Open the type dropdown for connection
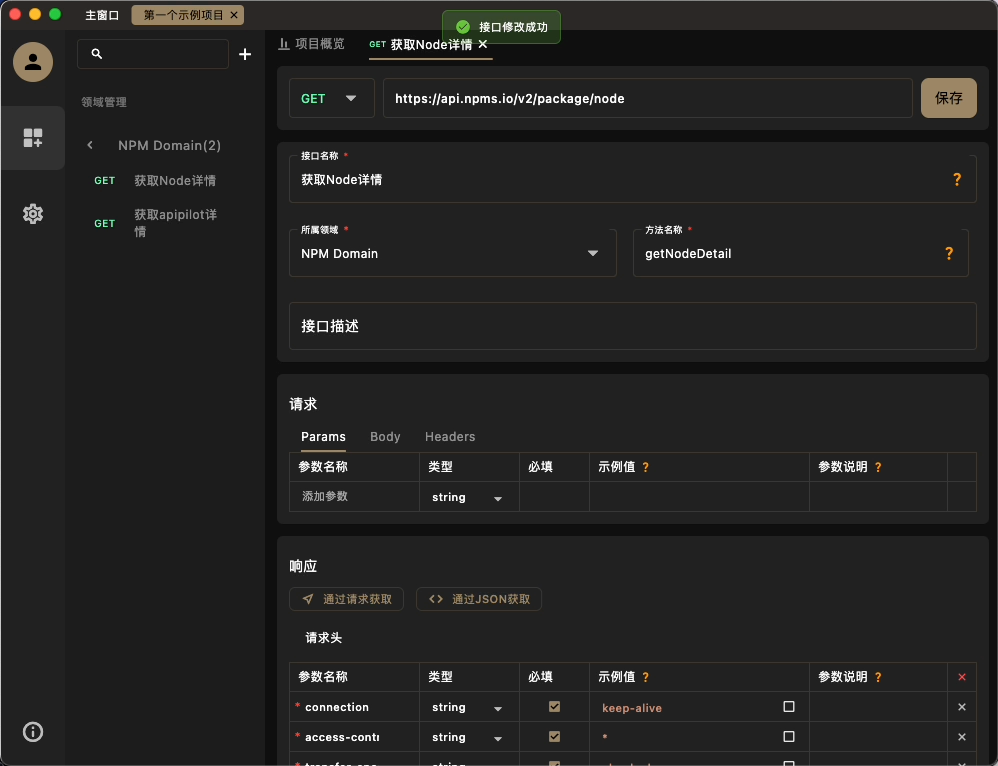Screen dimensions: 998x766 pos(468,707)
